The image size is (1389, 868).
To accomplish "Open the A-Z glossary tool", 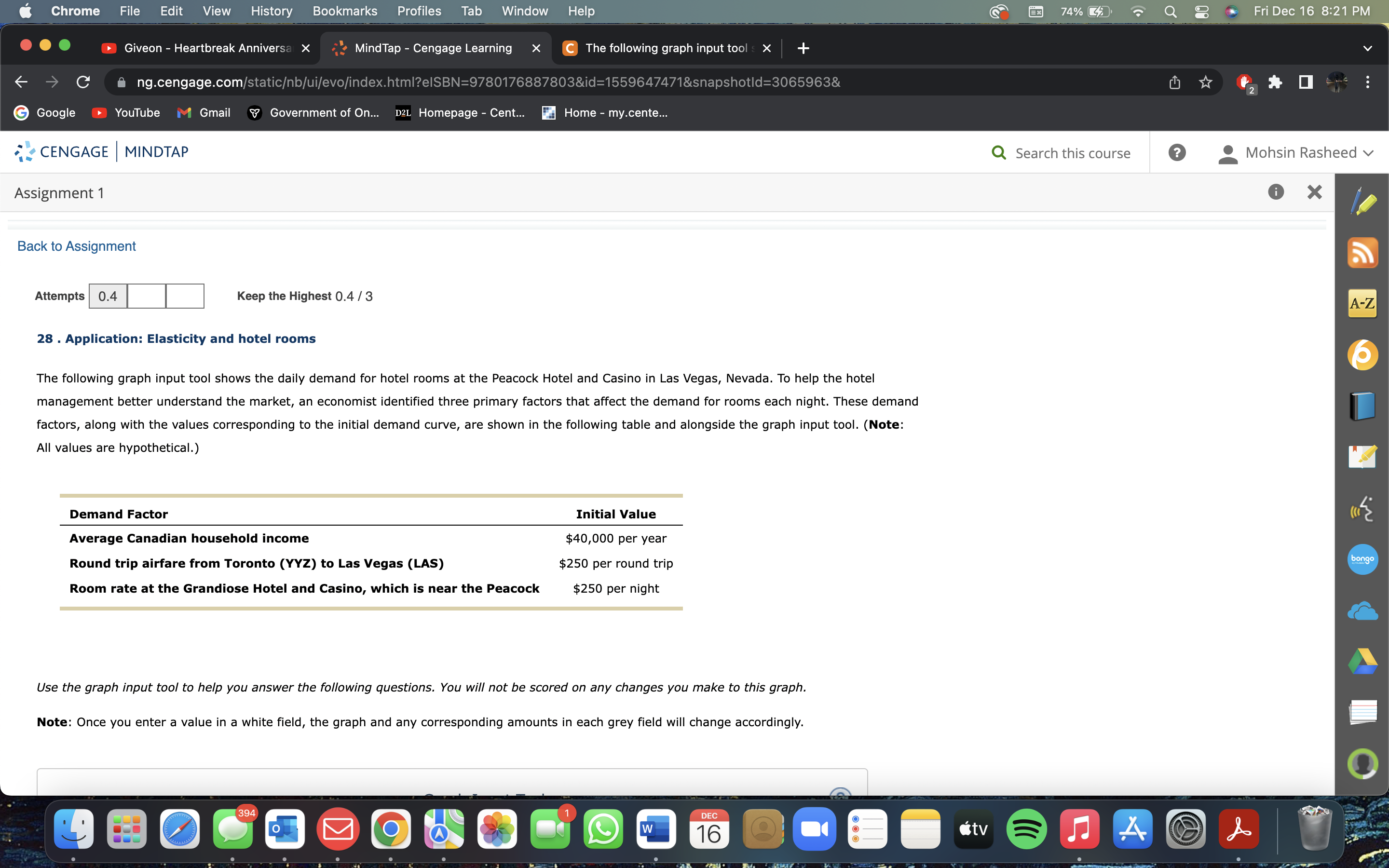I will pos(1363,303).
